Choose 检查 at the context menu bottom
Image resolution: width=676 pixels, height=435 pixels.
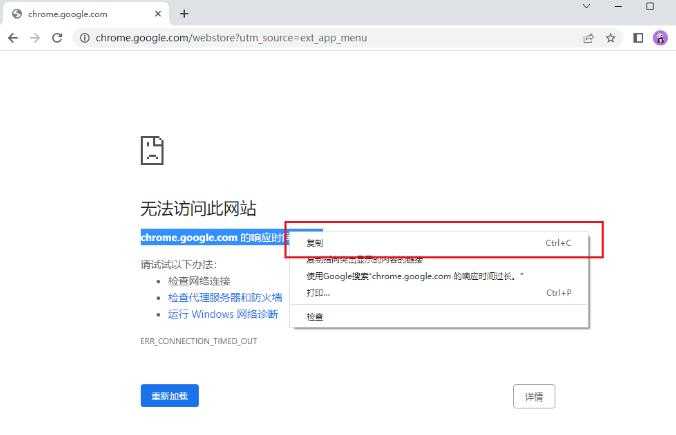point(441,317)
